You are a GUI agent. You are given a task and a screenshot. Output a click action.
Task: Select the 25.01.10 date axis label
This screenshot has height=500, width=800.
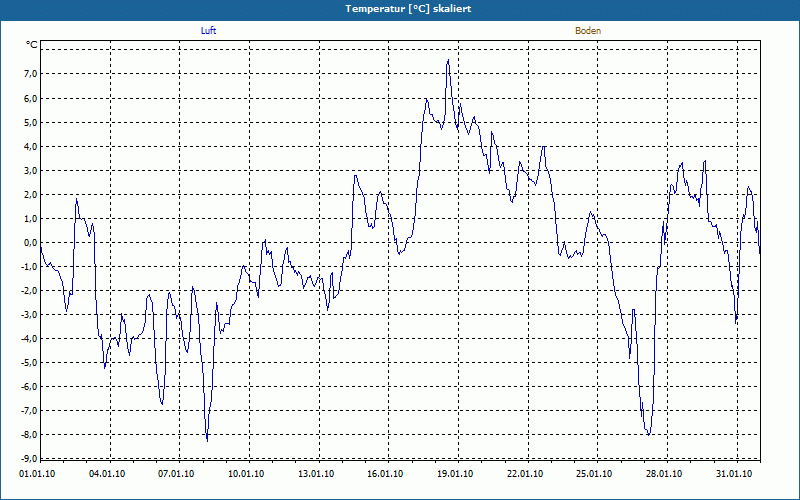pos(594,473)
